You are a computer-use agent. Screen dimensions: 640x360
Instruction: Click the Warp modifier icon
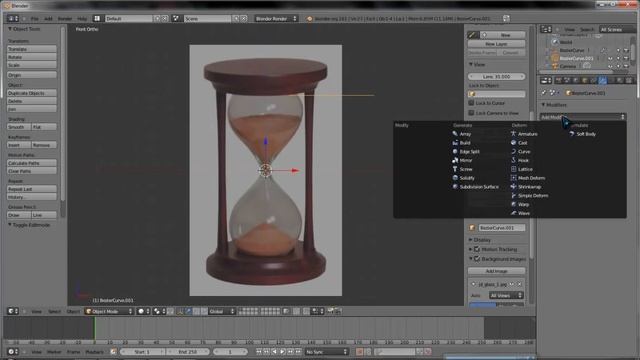[x=513, y=204]
